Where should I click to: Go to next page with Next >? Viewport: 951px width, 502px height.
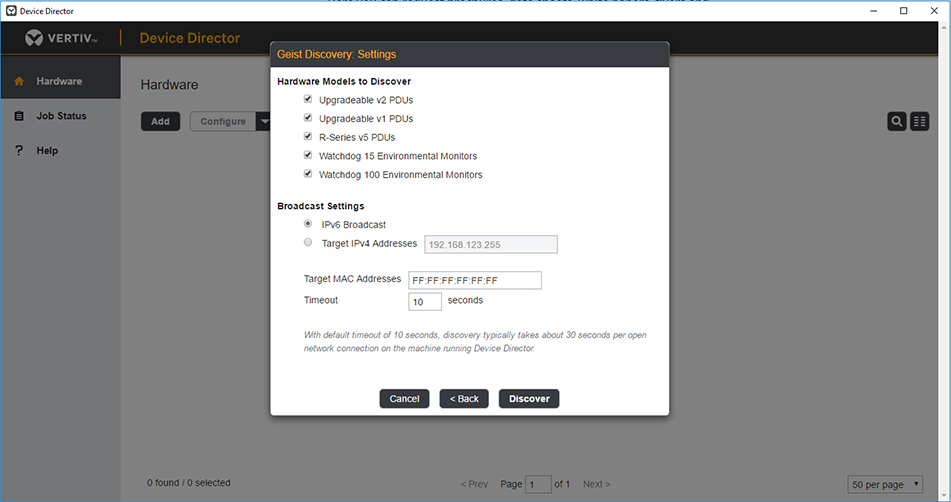[597, 484]
